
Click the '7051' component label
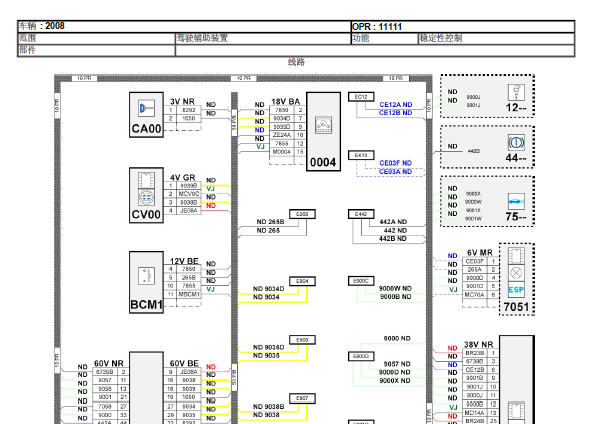[516, 307]
